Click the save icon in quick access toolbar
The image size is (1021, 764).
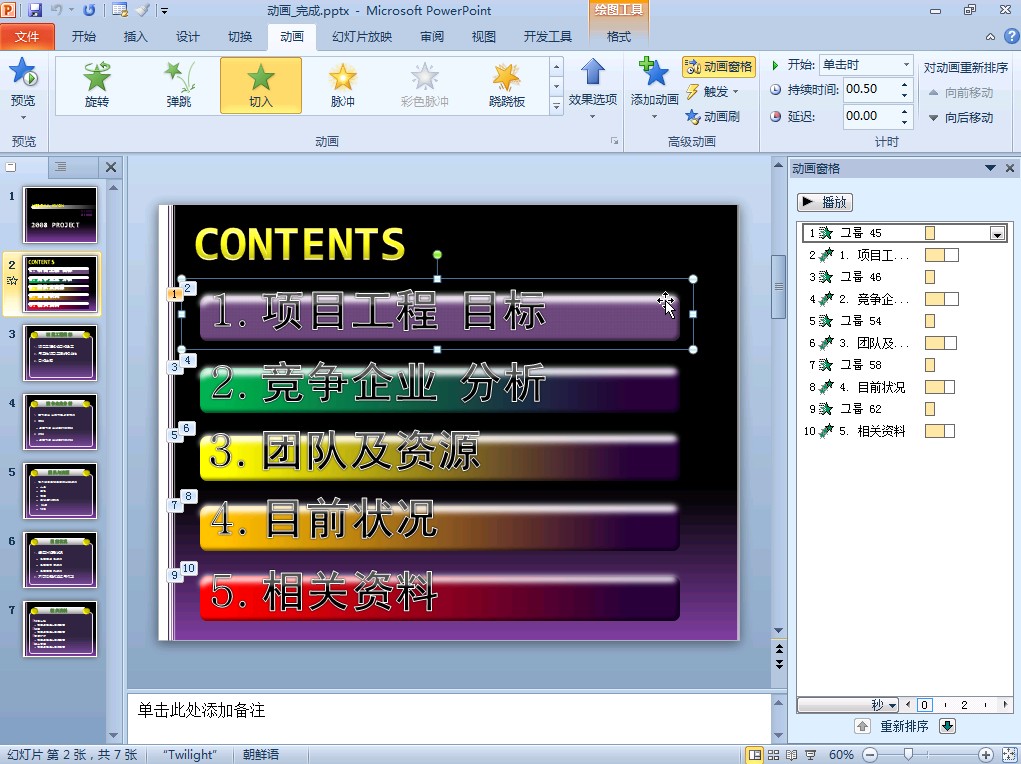[35, 10]
